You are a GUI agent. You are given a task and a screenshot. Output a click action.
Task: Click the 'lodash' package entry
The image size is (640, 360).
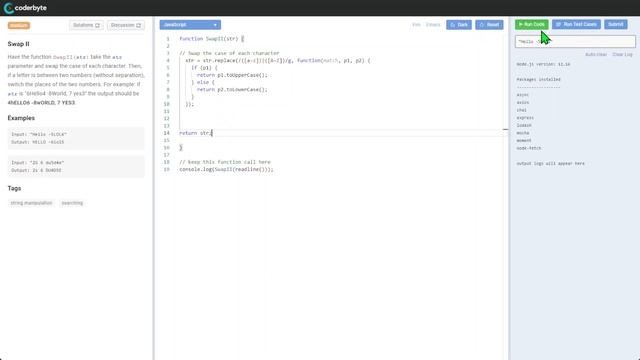click(x=524, y=125)
